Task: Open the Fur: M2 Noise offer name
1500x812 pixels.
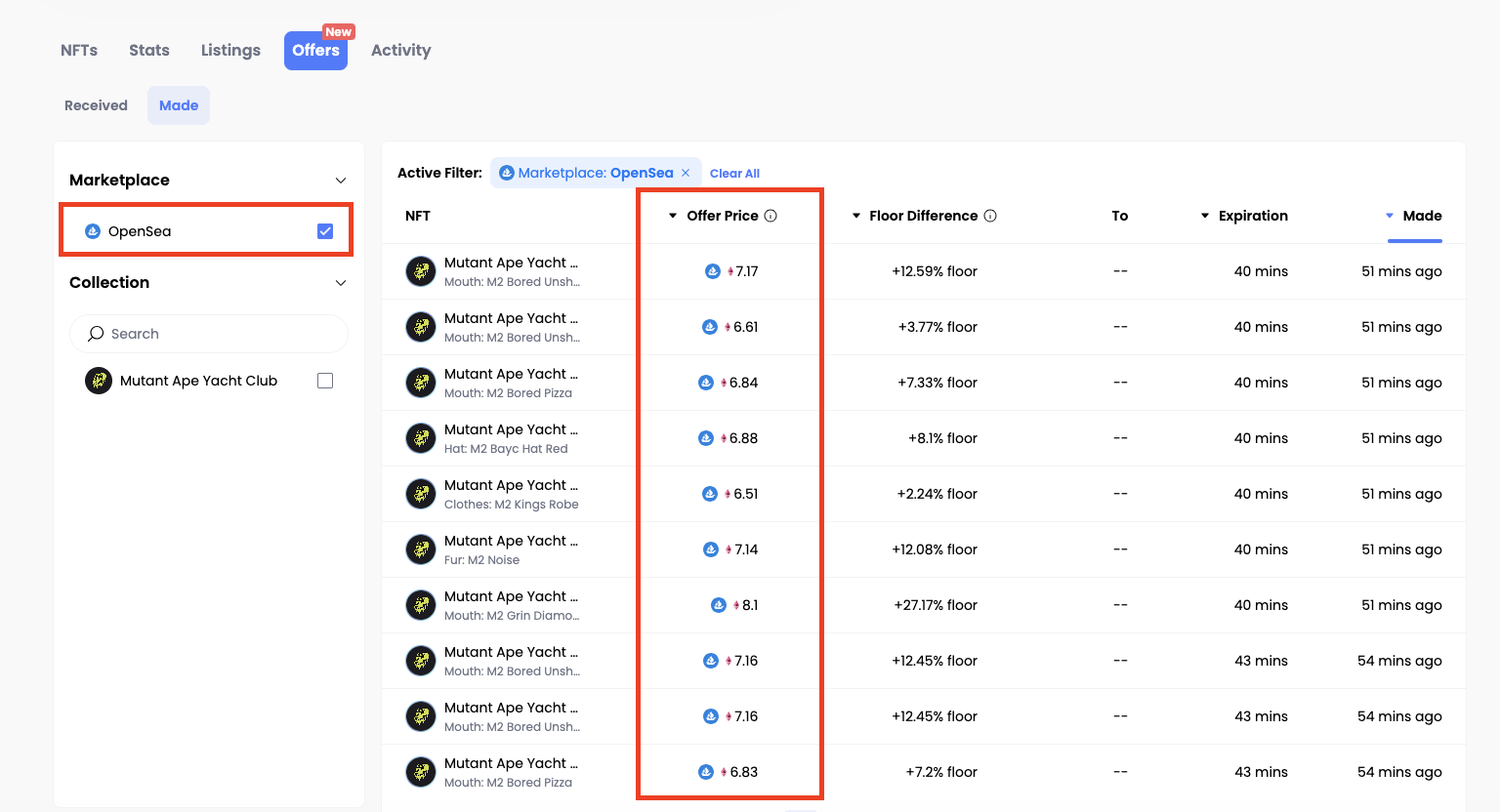Action: (x=511, y=541)
